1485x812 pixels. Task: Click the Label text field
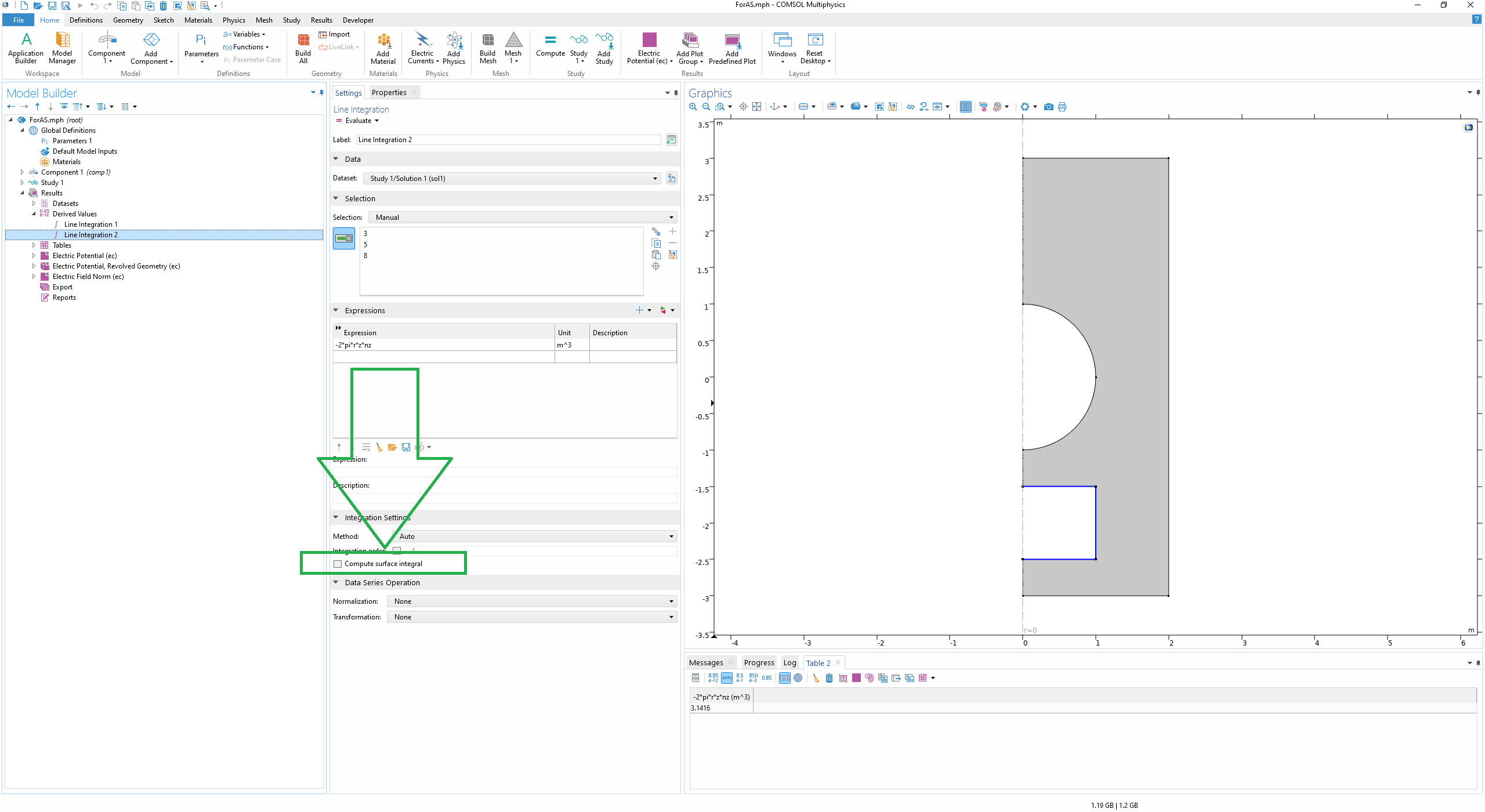coord(508,140)
